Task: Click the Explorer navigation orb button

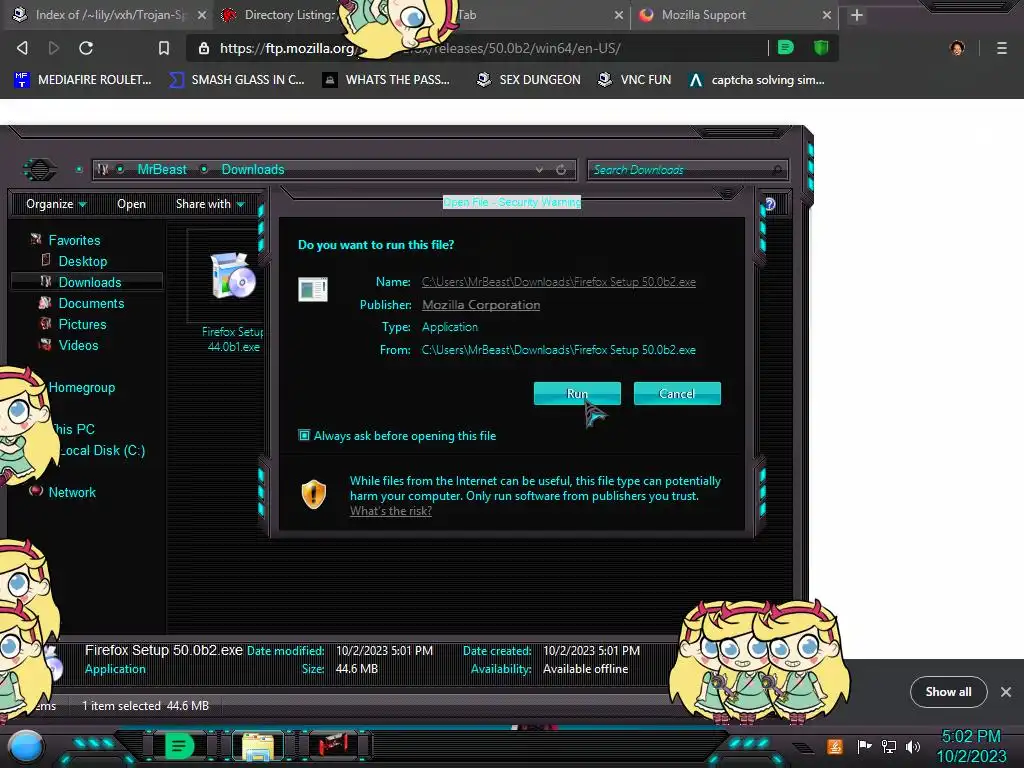Action: point(39,170)
